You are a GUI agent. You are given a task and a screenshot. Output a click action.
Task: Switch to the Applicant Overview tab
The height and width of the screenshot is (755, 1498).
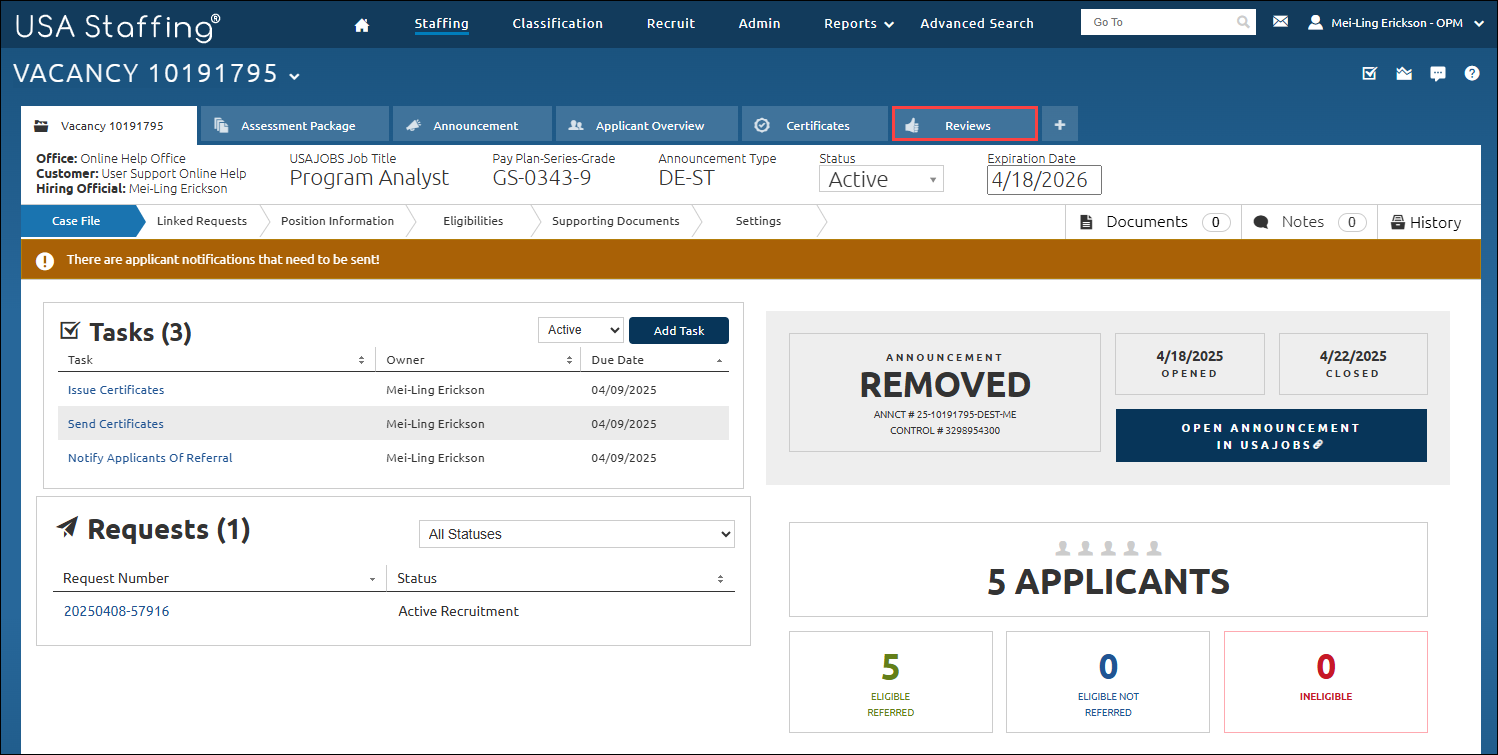pos(646,125)
